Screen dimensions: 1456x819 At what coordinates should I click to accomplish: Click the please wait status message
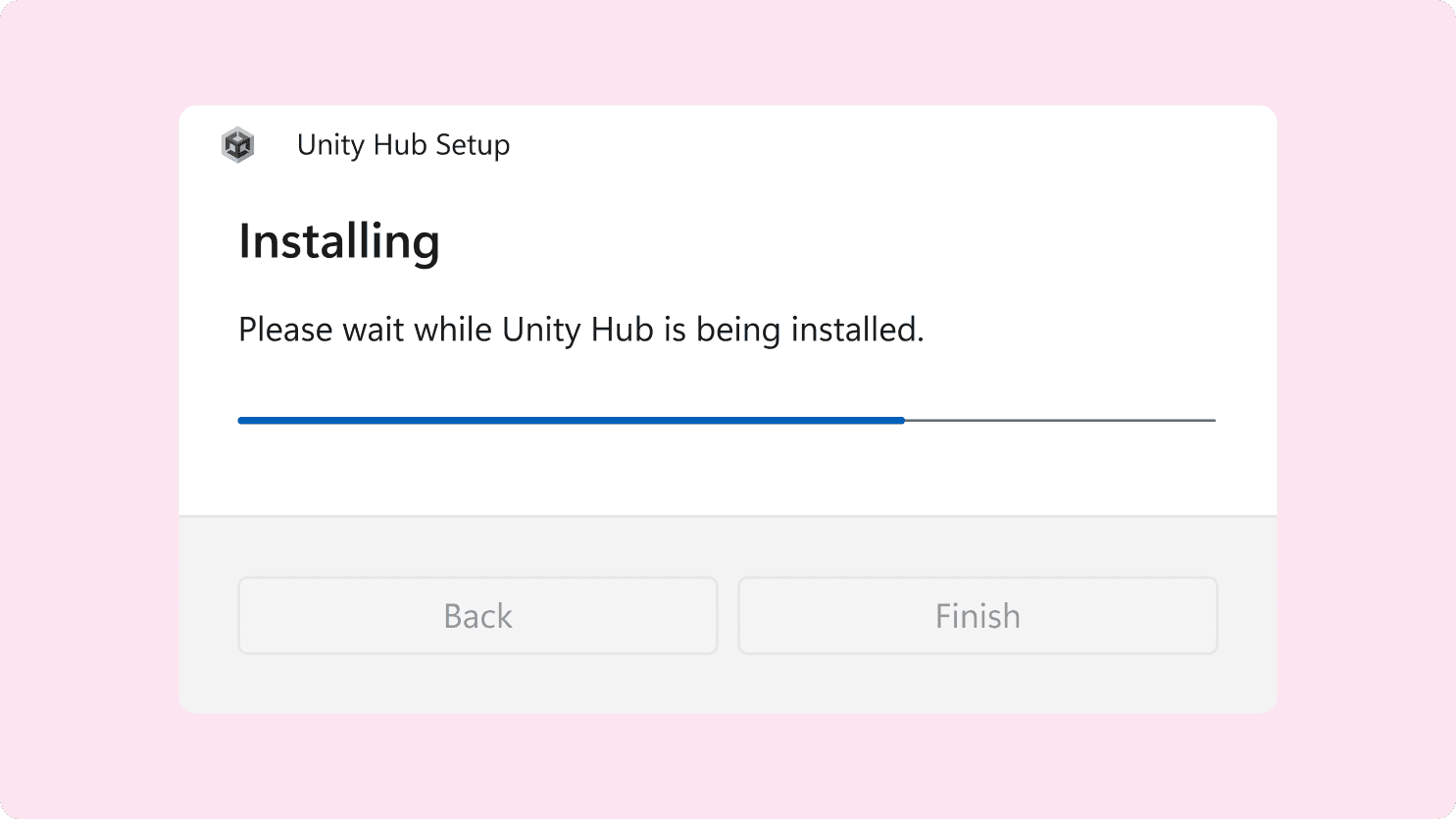[x=580, y=330]
